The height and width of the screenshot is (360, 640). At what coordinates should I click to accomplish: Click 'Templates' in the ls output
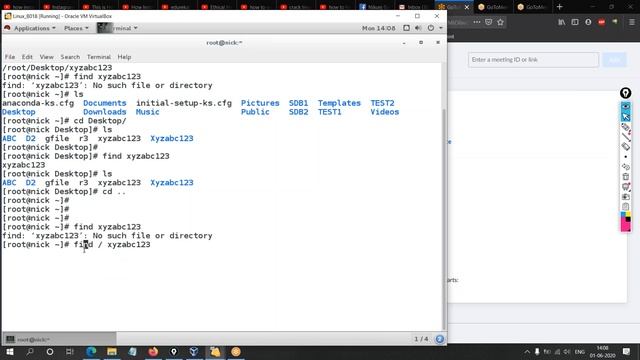pyautogui.click(x=339, y=103)
